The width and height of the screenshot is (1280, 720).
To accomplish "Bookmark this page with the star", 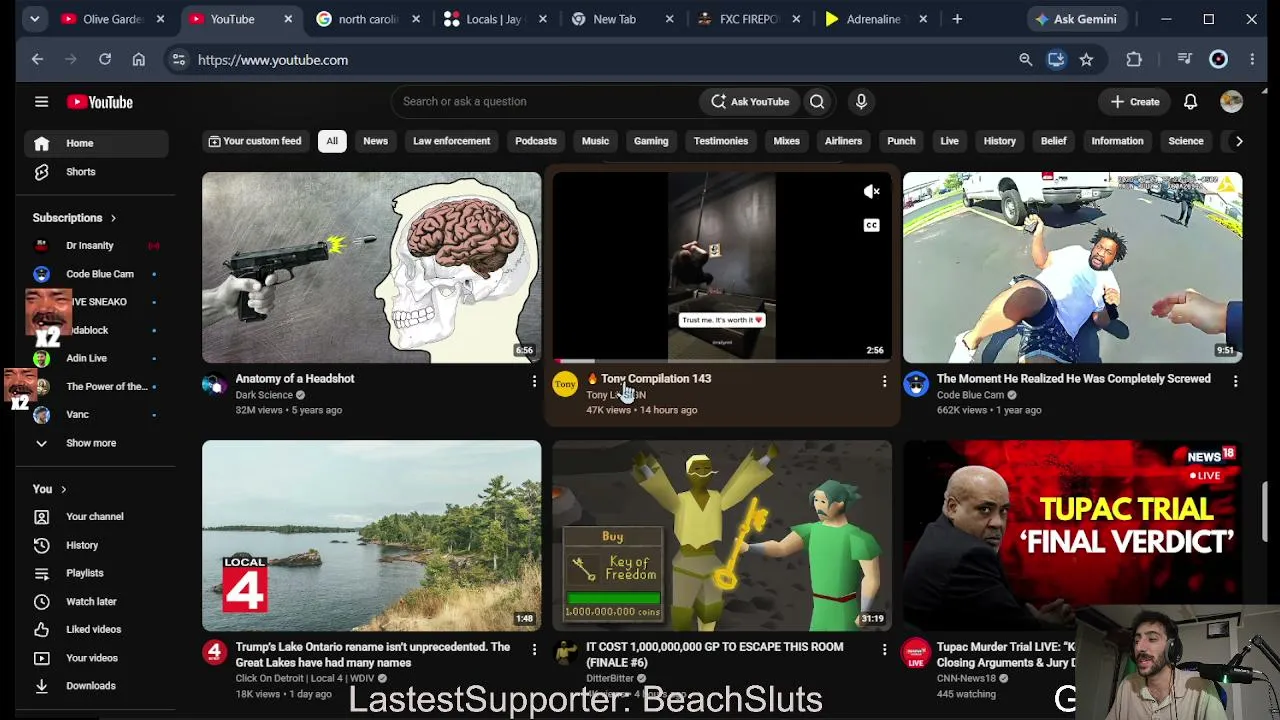I will pyautogui.click(x=1086, y=60).
